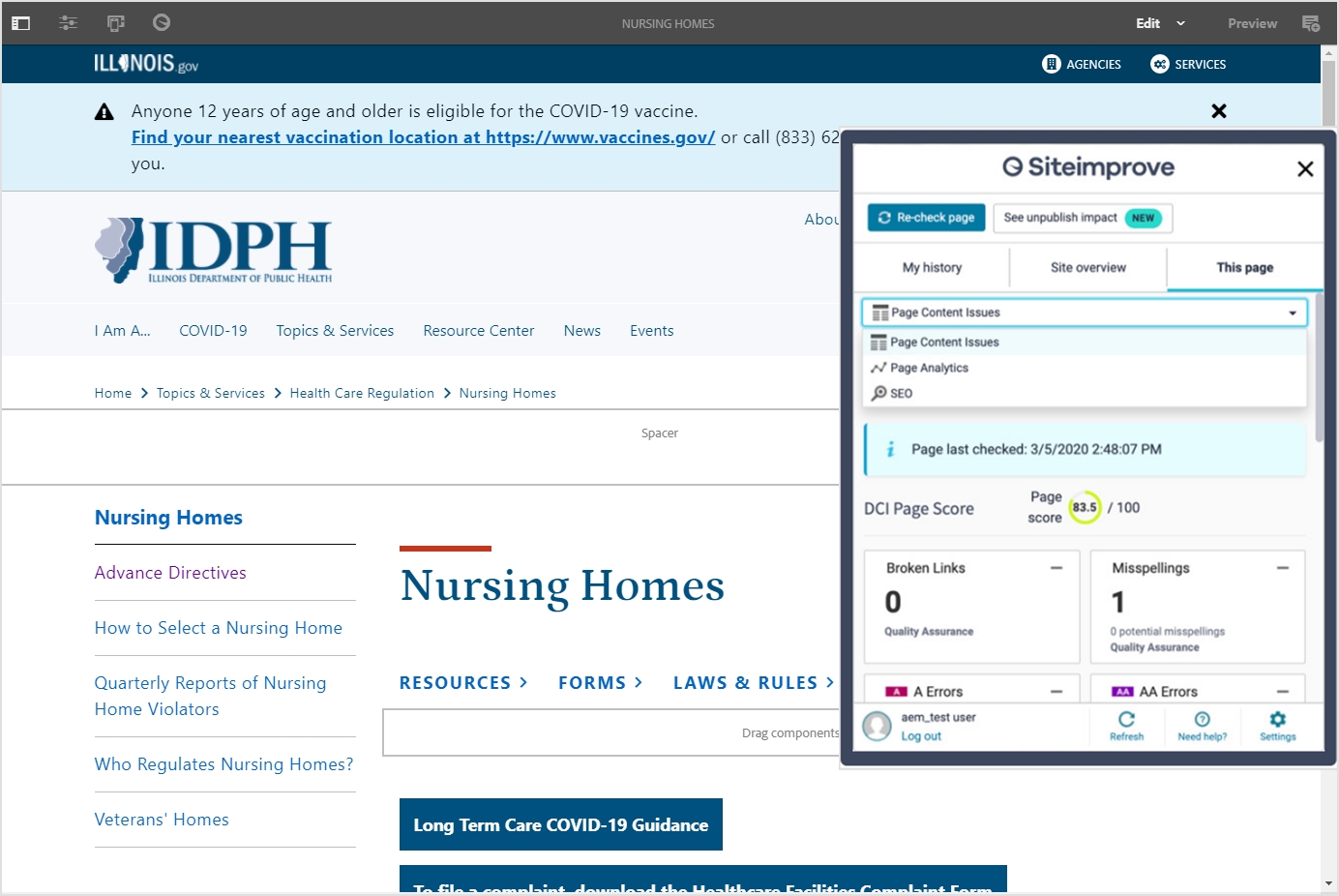Open the Veterans' Homes sidebar link

coord(162,820)
